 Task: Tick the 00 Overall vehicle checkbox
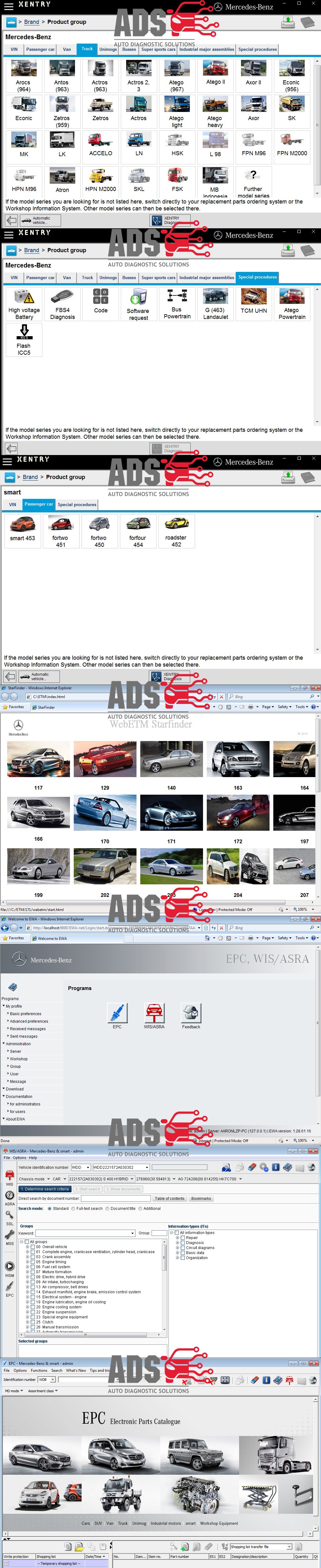(32, 1247)
